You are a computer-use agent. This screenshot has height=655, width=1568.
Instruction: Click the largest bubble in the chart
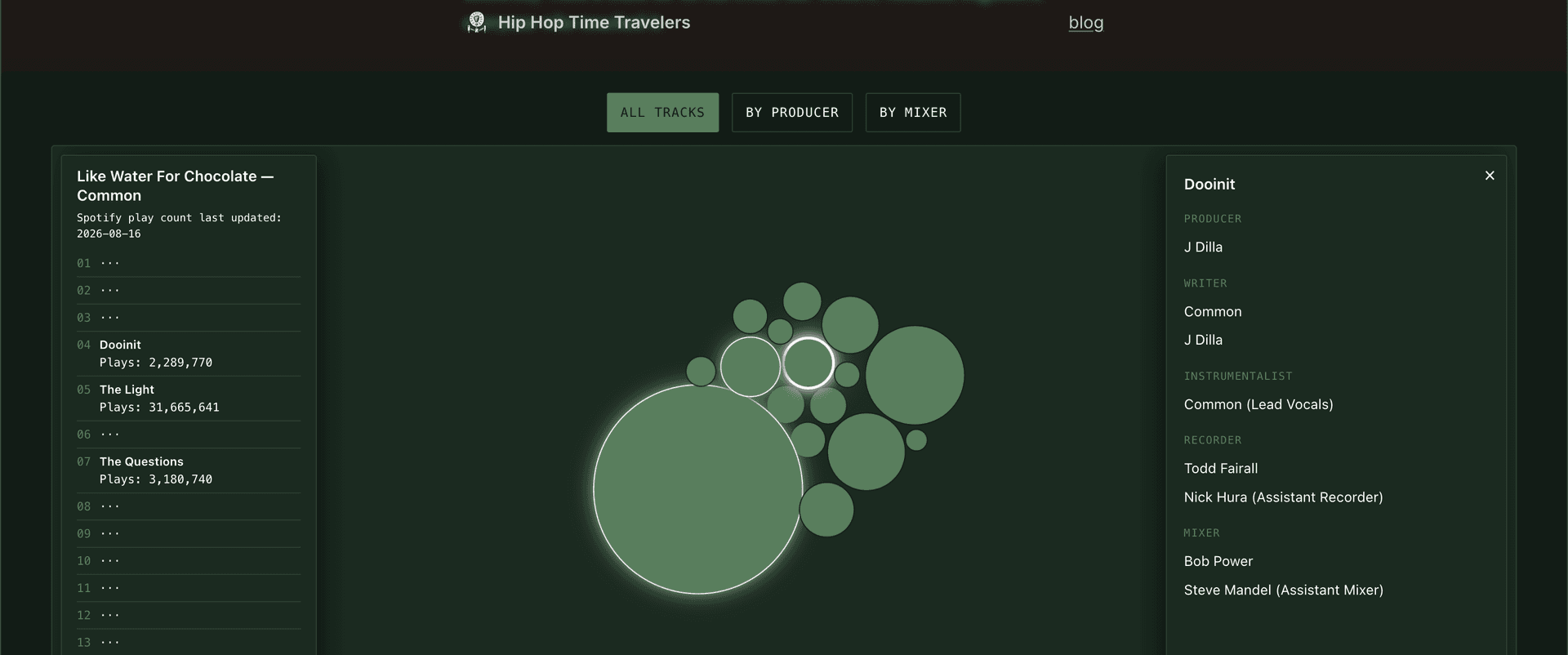pos(698,489)
